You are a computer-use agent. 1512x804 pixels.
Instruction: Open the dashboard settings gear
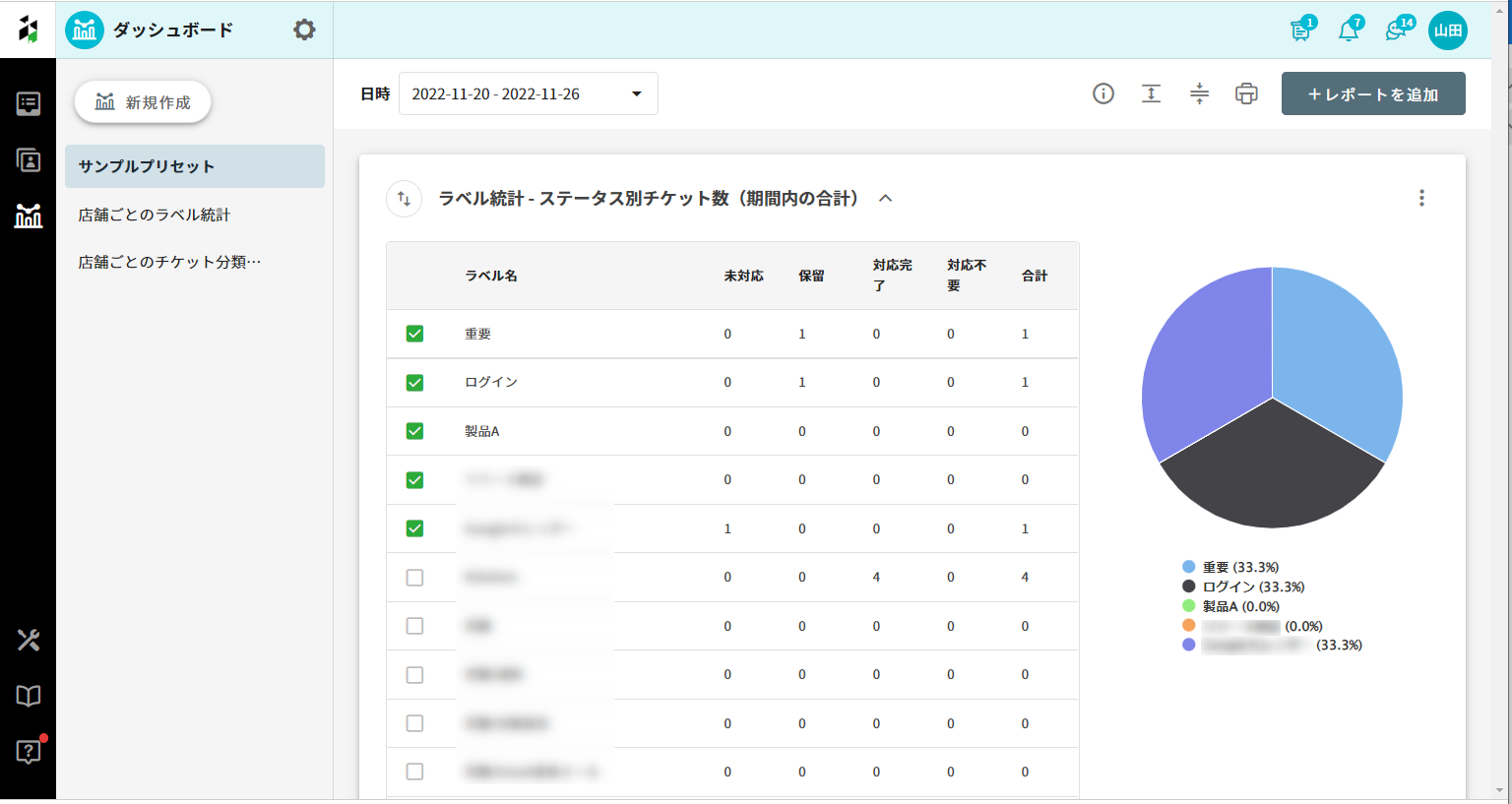[304, 30]
